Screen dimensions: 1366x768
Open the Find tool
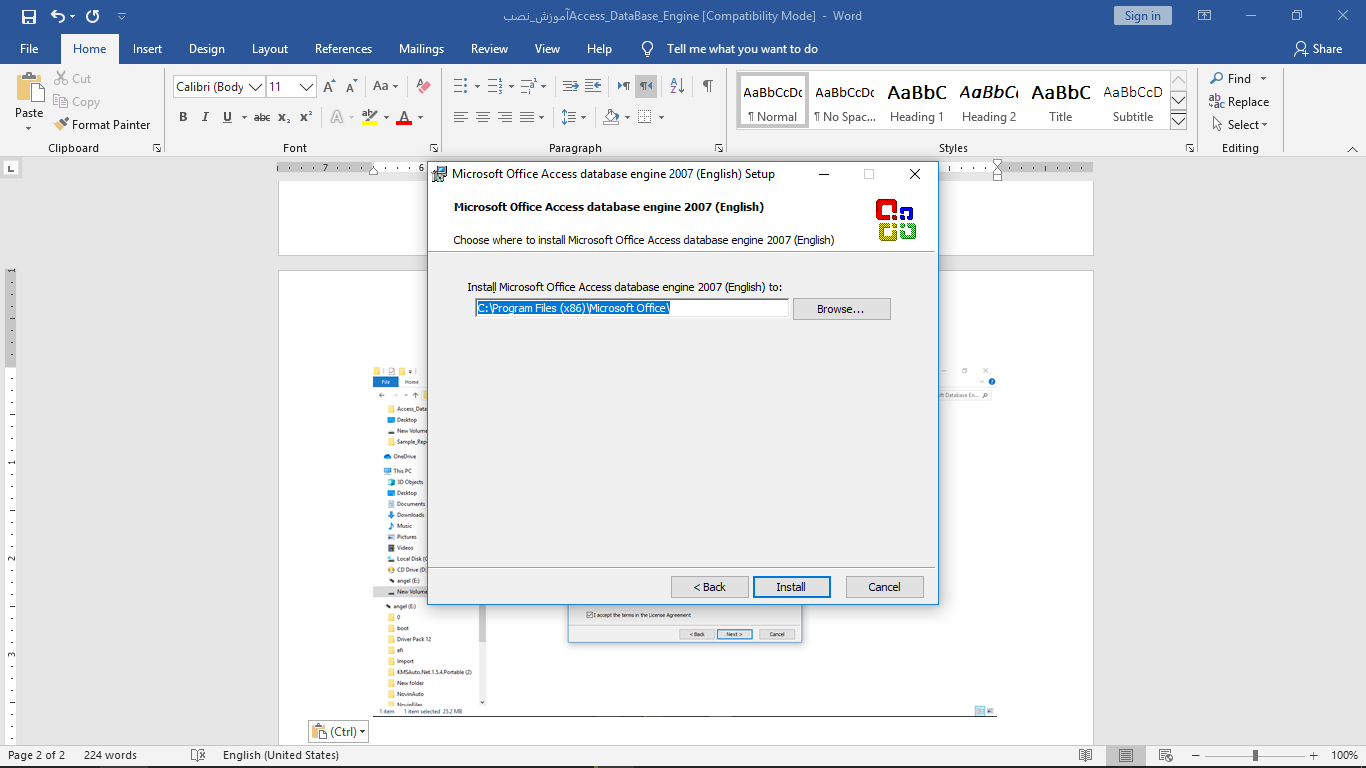pos(1237,78)
